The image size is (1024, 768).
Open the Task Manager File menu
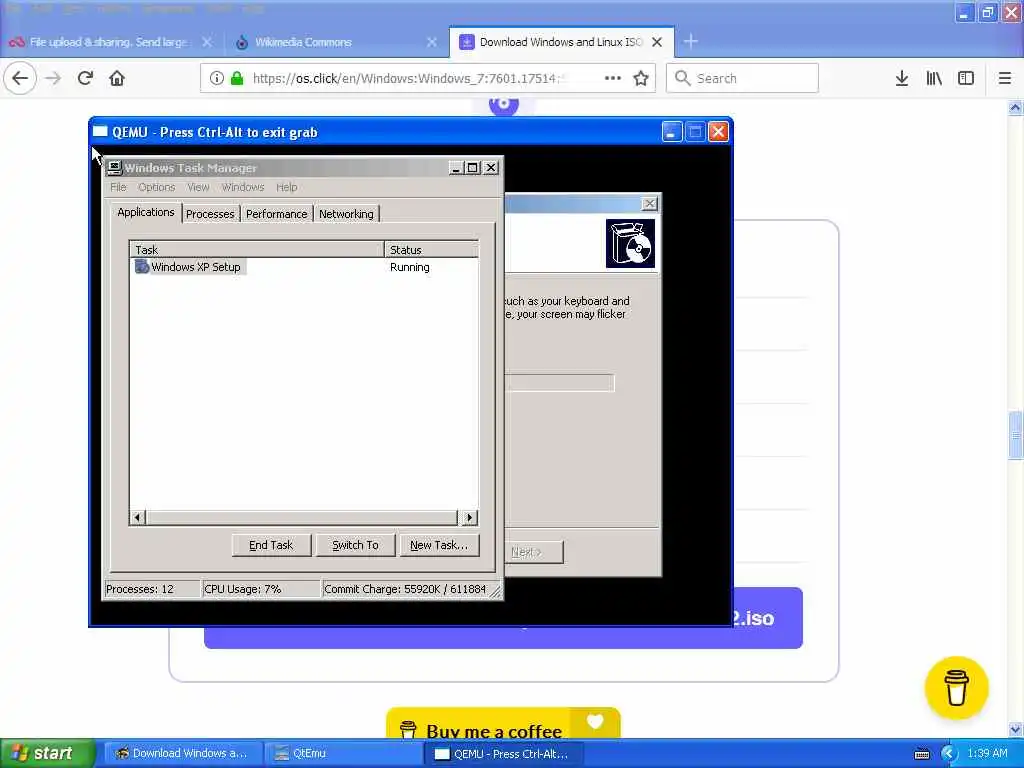[x=118, y=187]
